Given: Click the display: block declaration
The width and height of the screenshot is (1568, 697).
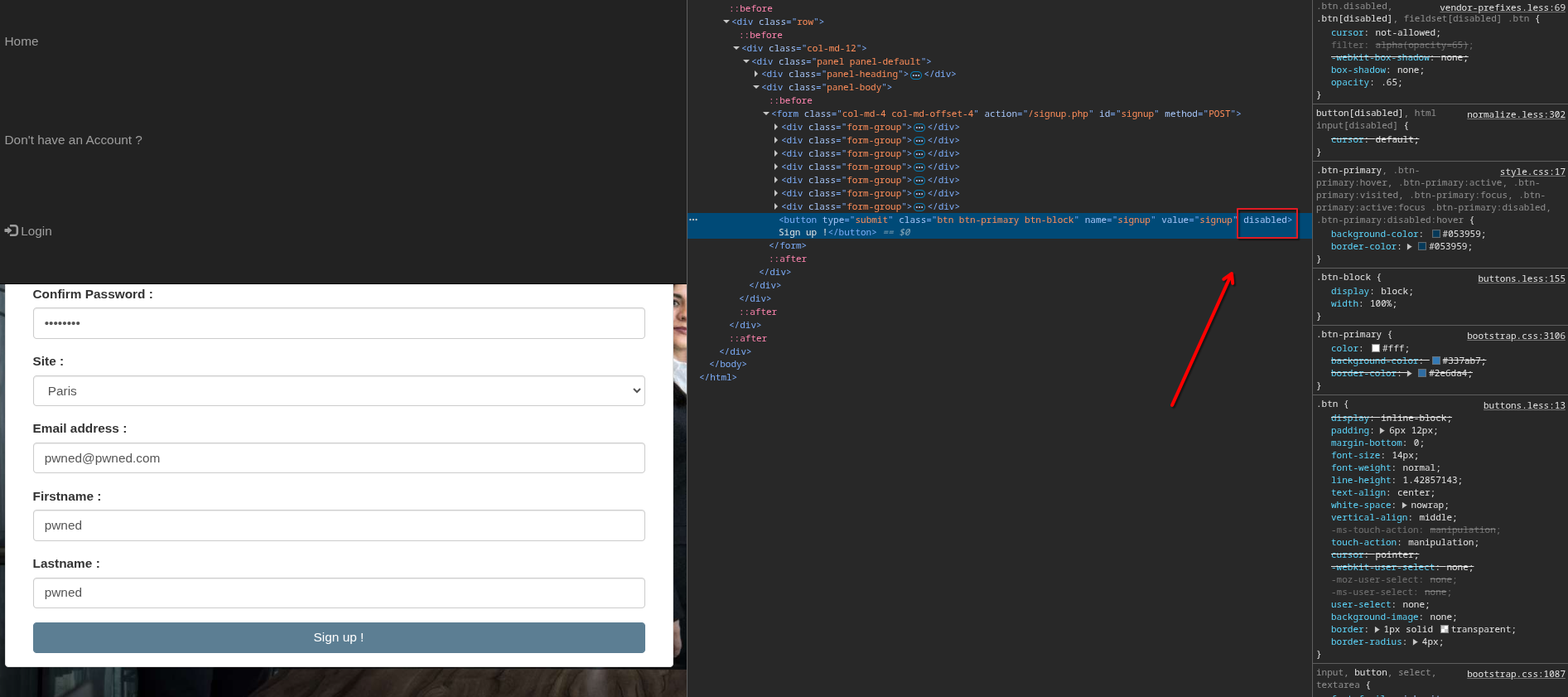Looking at the screenshot, I should click(1373, 292).
